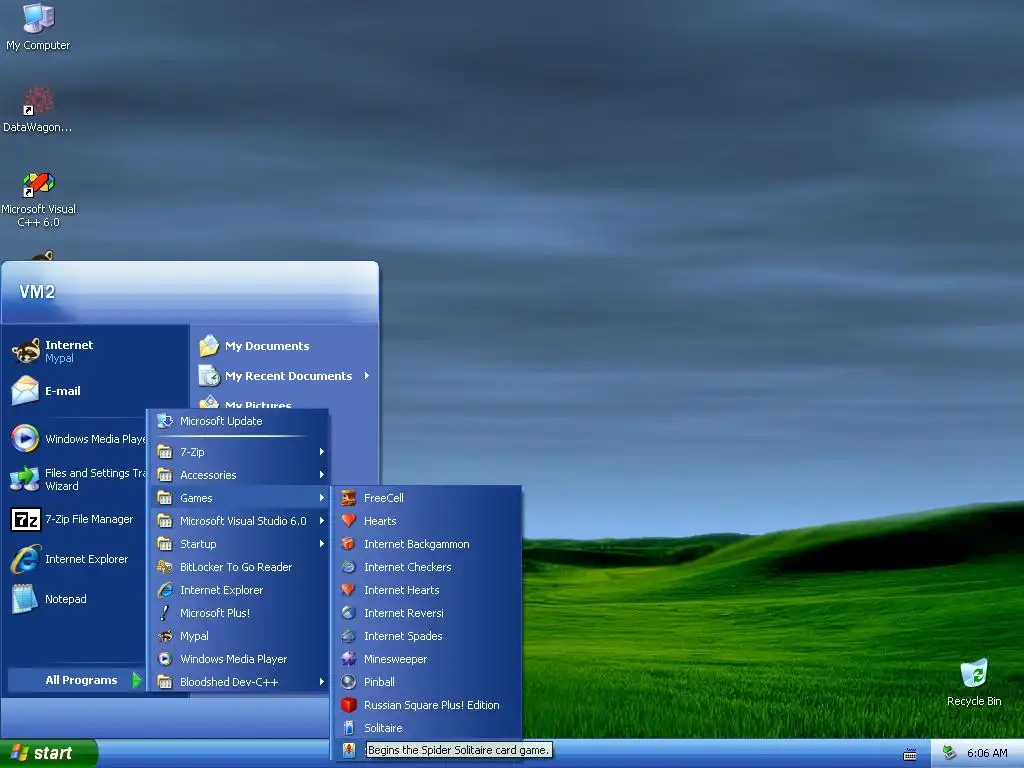
Task: Expand the Bloodshed Dev-C++ submenu arrow
Action: tap(321, 682)
